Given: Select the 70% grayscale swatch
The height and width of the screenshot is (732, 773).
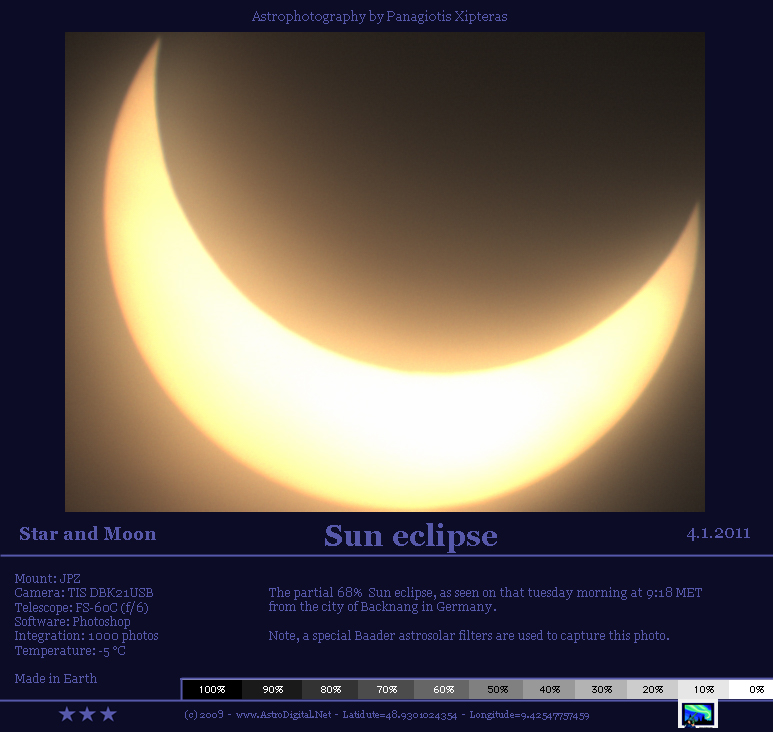Looking at the screenshot, I should coord(385,690).
